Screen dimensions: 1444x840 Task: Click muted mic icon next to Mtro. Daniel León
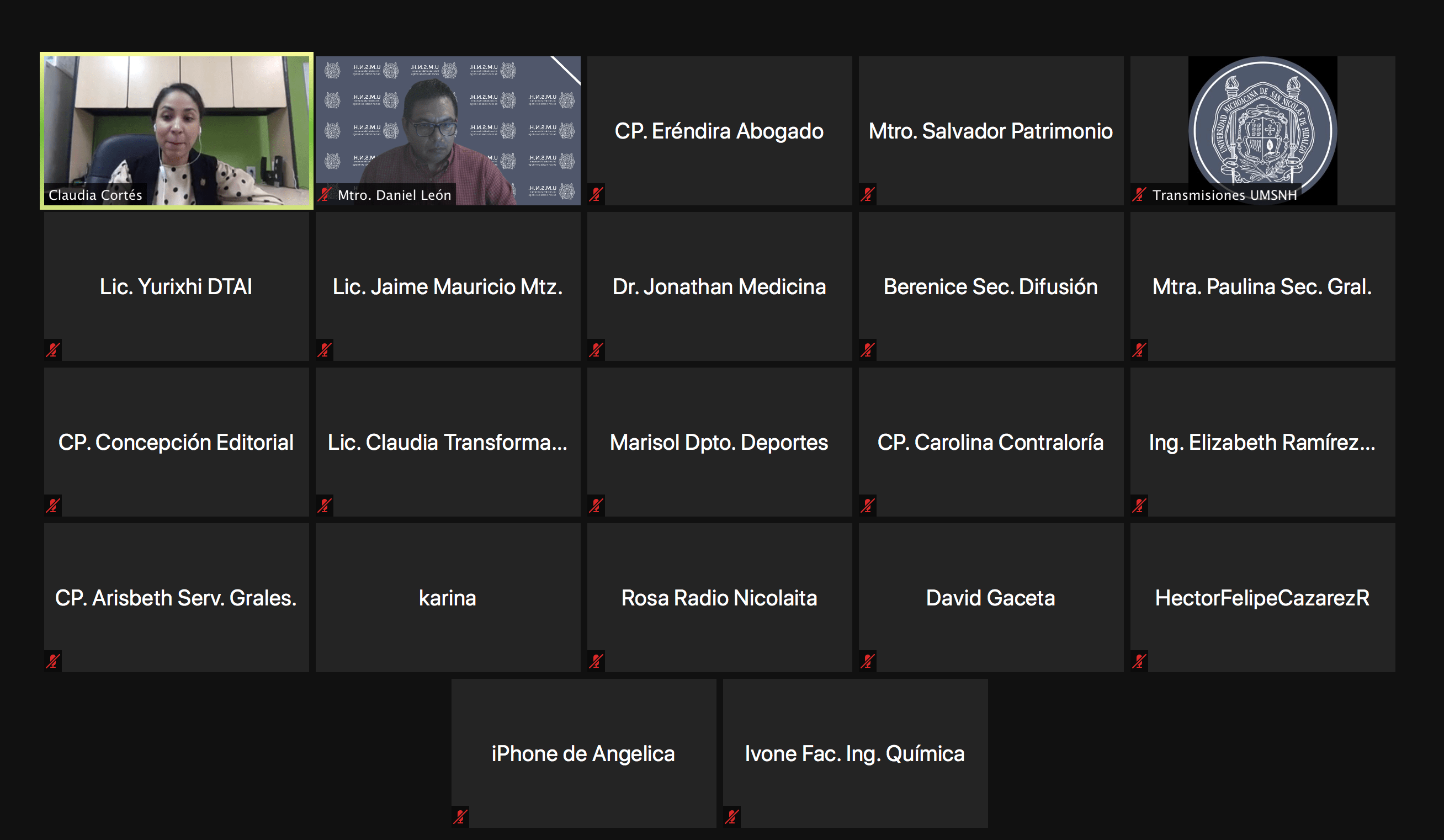[x=325, y=194]
